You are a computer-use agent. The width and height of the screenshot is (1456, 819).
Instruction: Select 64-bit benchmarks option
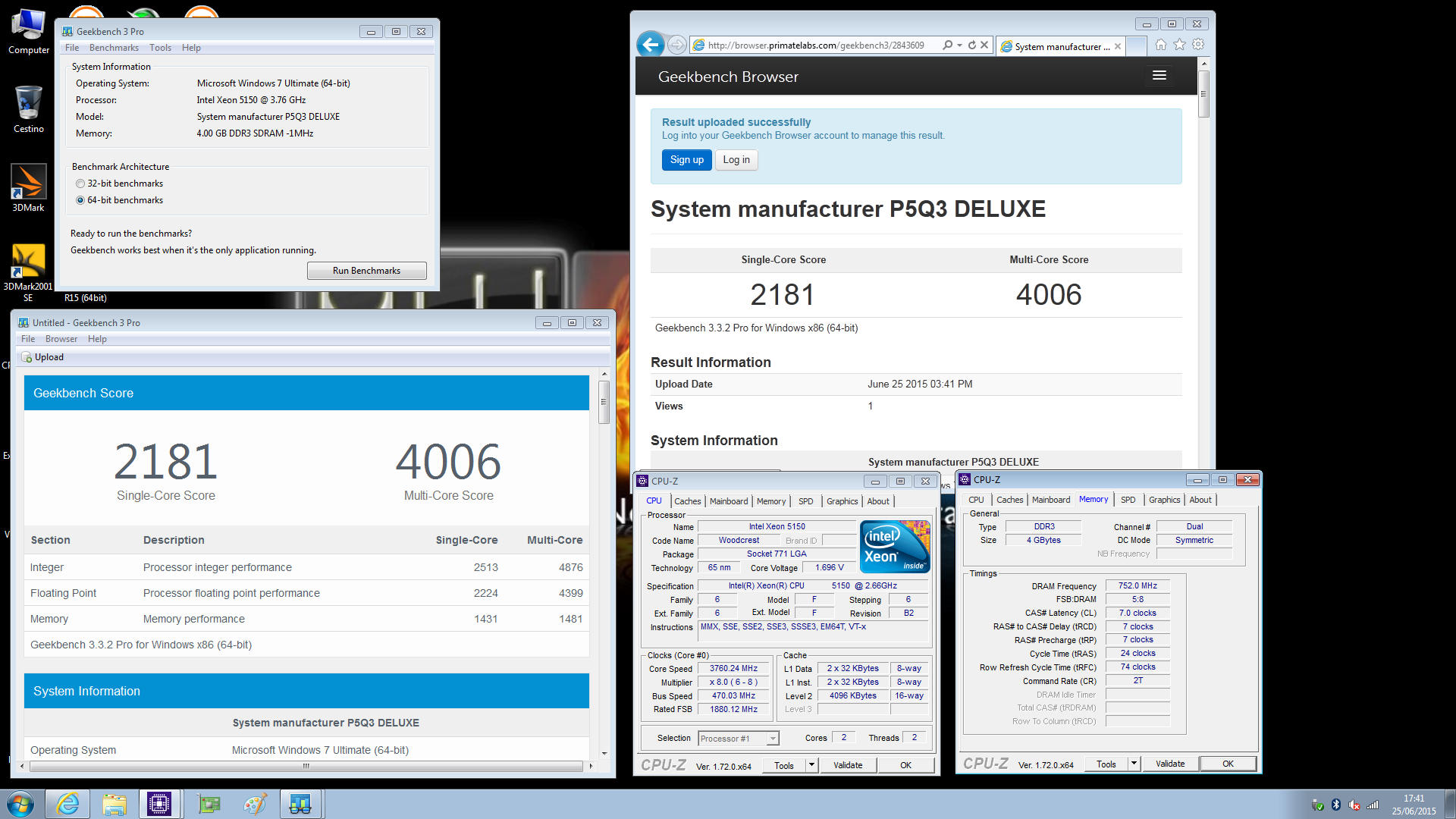point(80,200)
